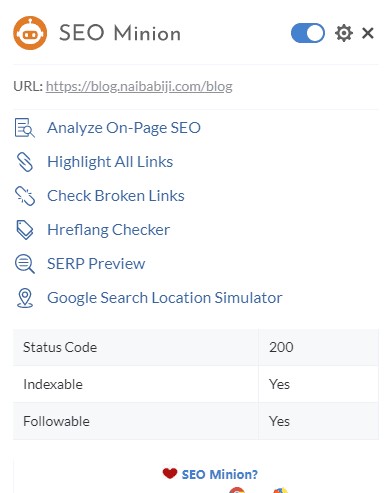Viewport: 384px width, 493px height.
Task: Open Hreflang Checker
Action: [x=108, y=230]
